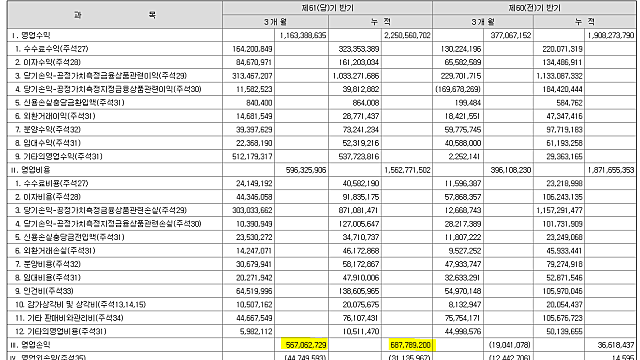
Task: Click the '과 목' column header
Action: (115, 15)
